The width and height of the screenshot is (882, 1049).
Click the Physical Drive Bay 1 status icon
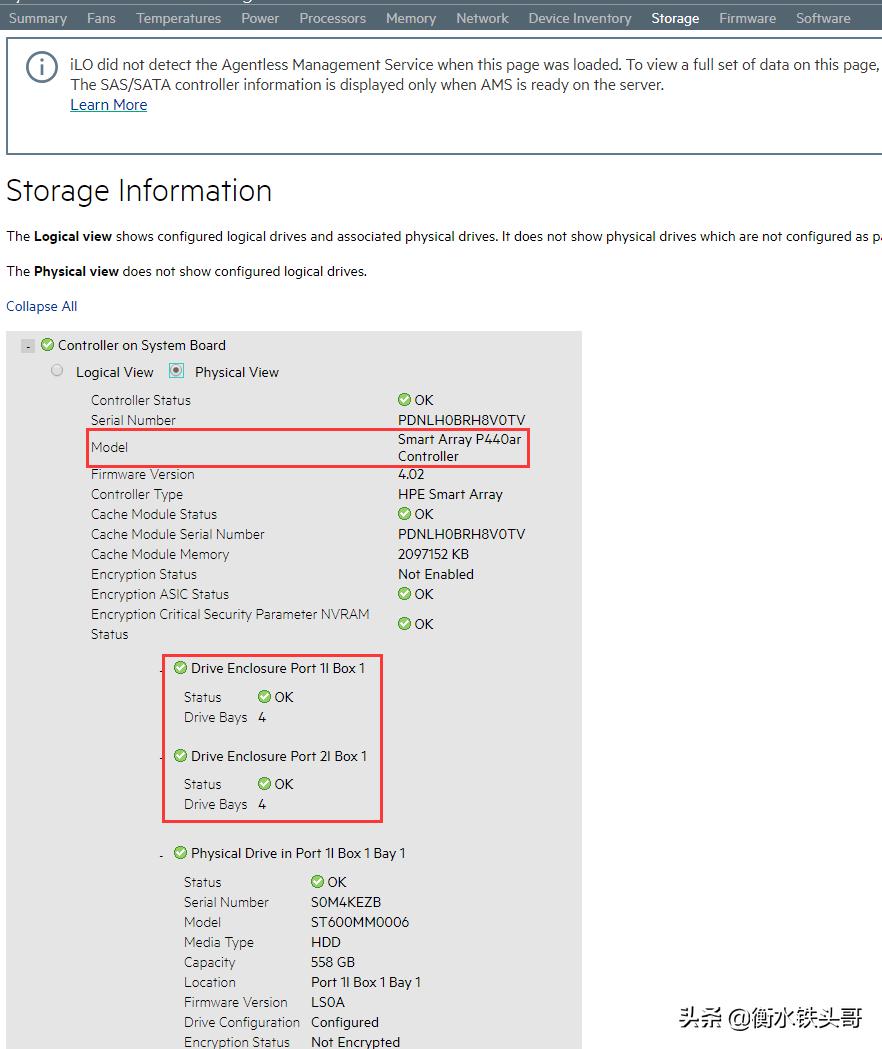click(180, 853)
